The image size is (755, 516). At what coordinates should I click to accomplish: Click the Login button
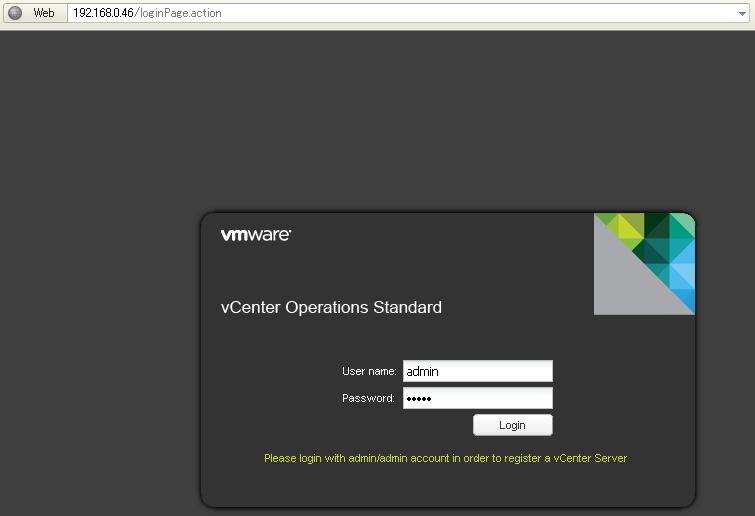(512, 425)
